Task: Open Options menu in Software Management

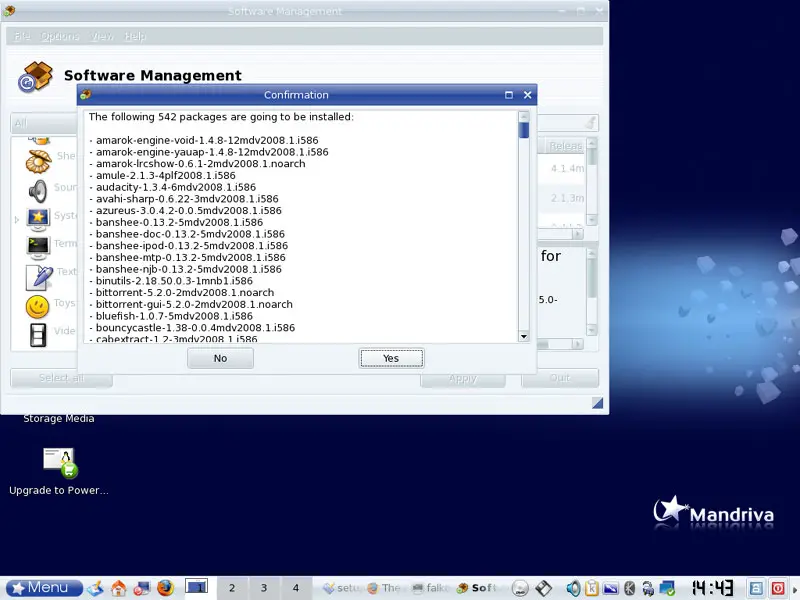Action: click(60, 36)
